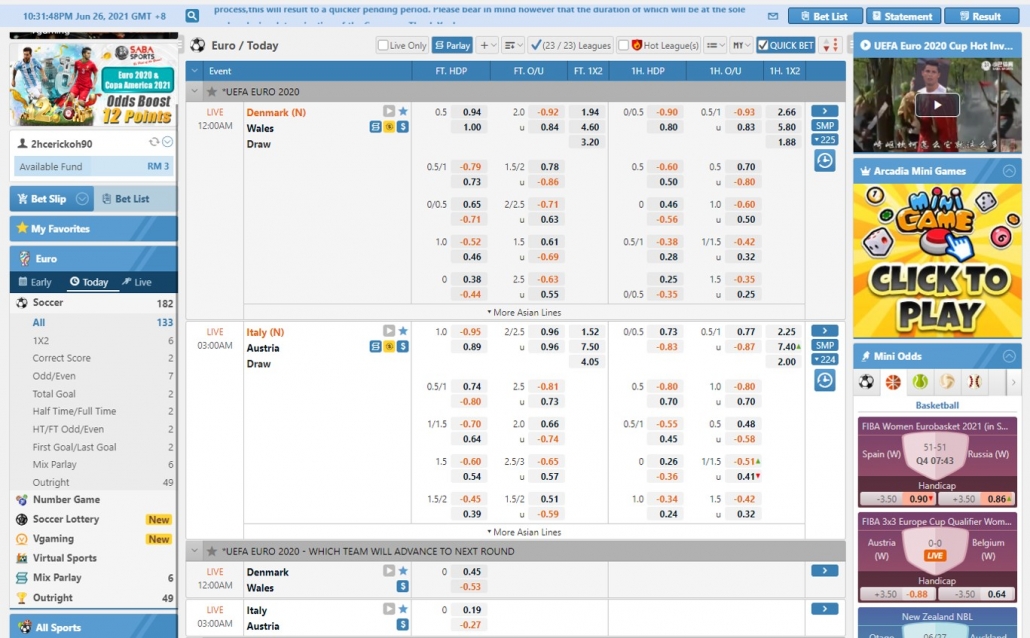
Task: Click the Odds Boost 12 Points promo banner
Action: coord(93,83)
